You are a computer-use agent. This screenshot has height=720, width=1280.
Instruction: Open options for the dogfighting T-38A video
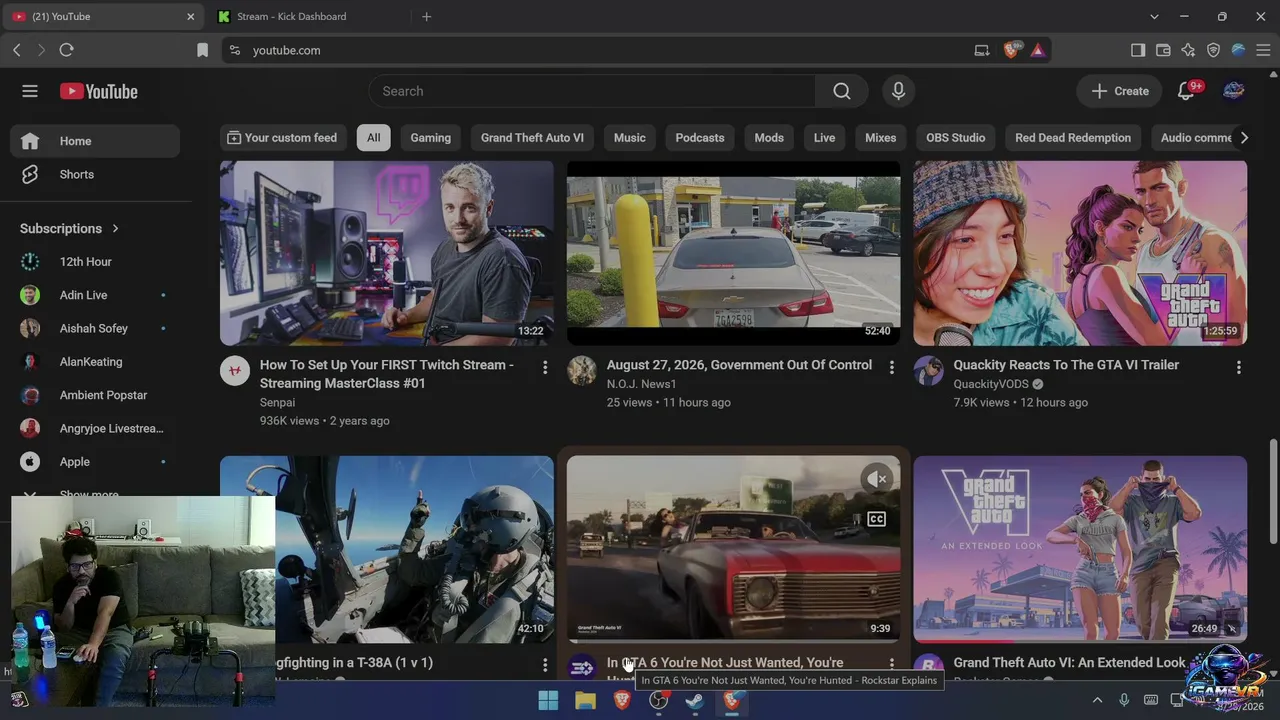pyautogui.click(x=545, y=665)
